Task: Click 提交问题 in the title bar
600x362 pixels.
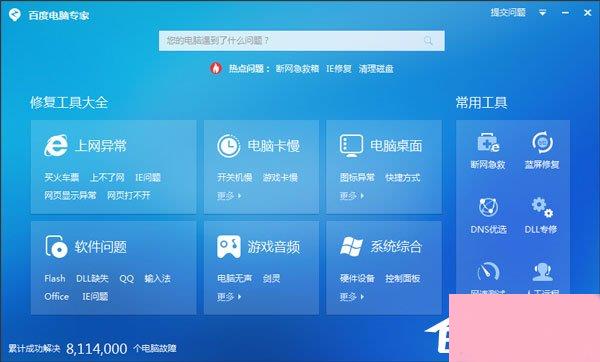Action: point(508,13)
